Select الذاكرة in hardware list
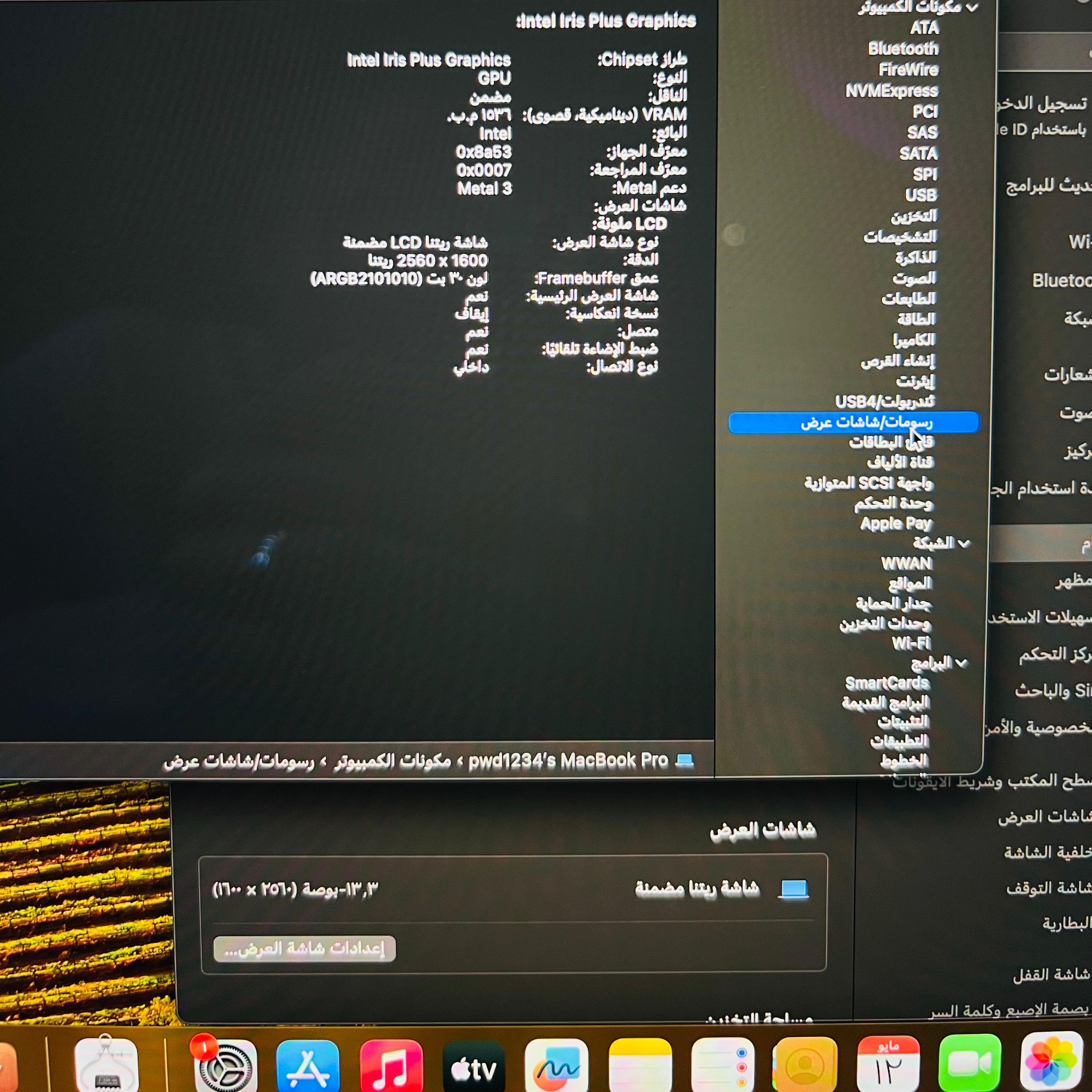Screen dimensions: 1092x1092 pyautogui.click(x=916, y=257)
